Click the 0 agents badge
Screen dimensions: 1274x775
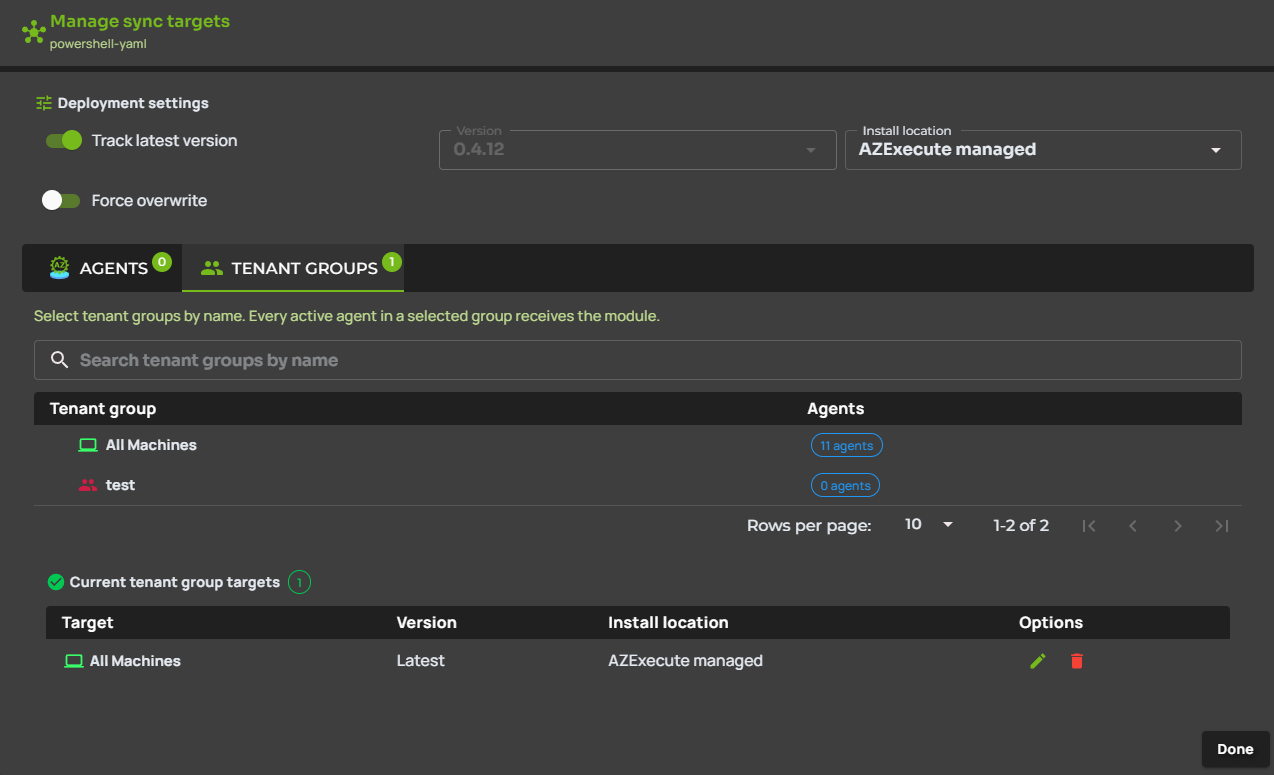845,485
